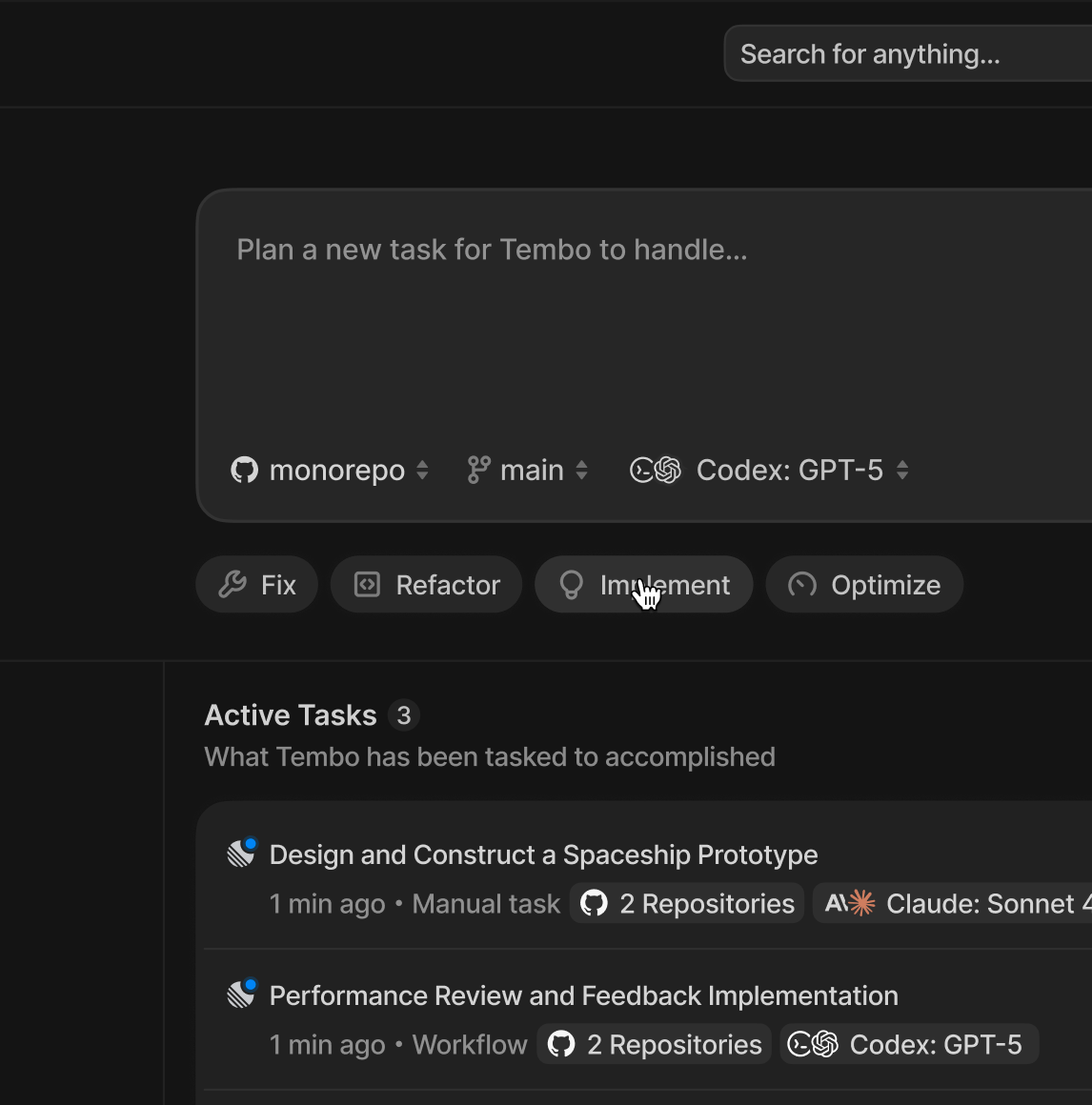The width and height of the screenshot is (1092, 1105).
Task: Click the Tembo icon on Performance Review task
Action: click(x=241, y=993)
